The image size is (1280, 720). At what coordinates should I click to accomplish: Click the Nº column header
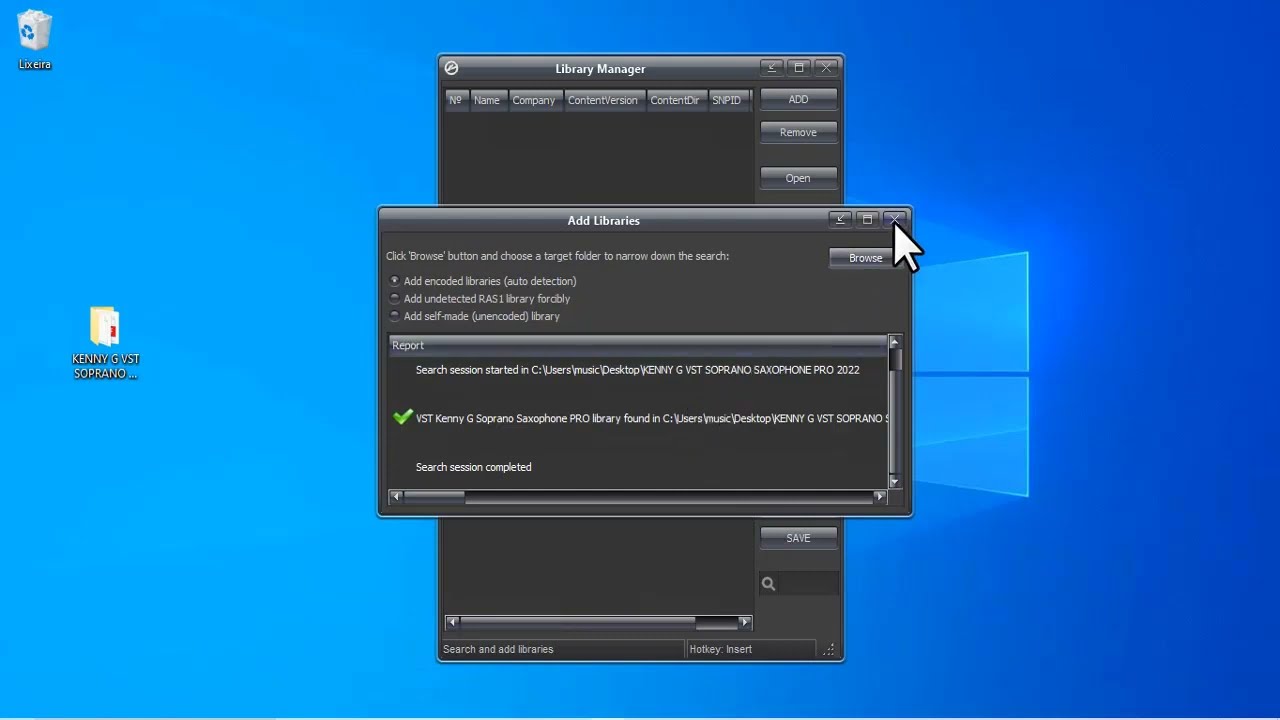(x=456, y=100)
